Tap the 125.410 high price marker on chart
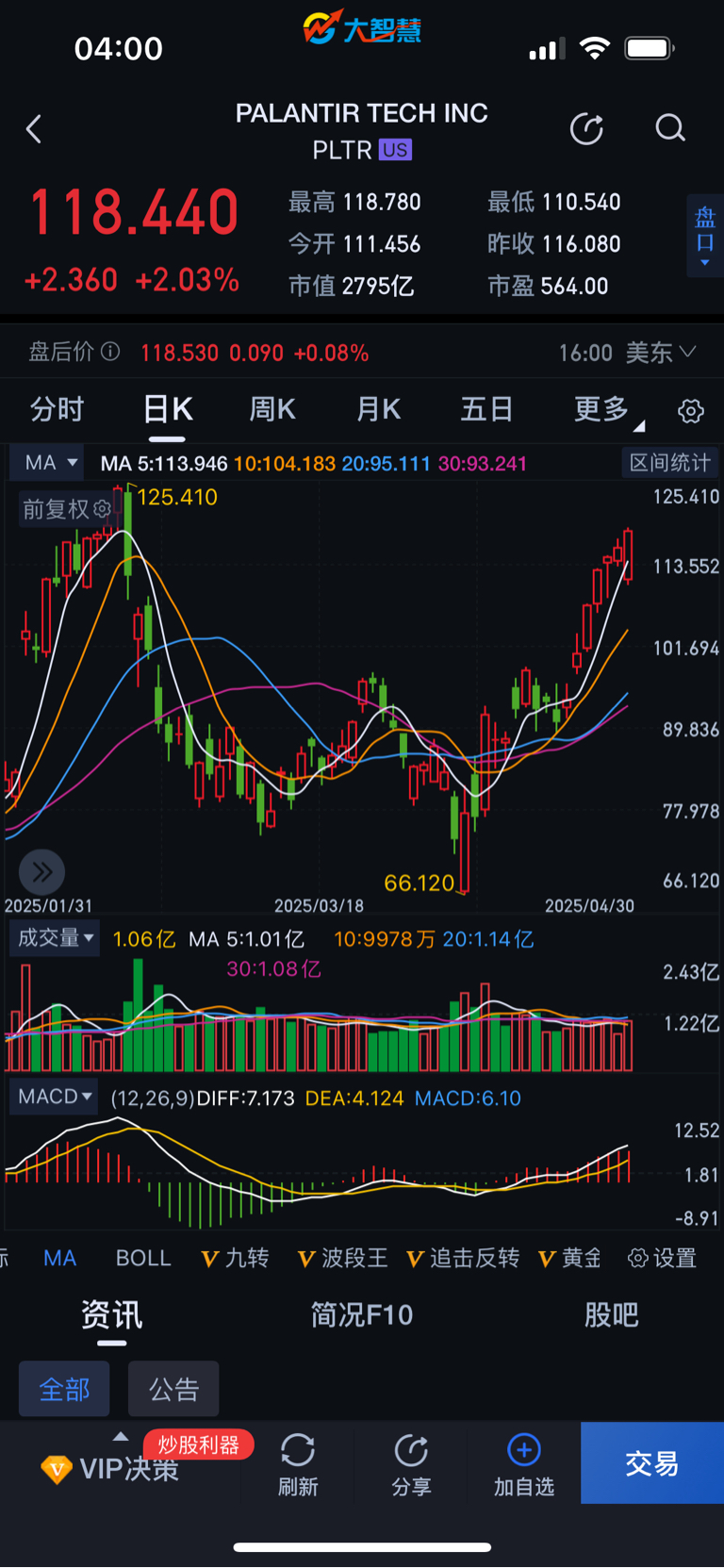 click(x=177, y=497)
